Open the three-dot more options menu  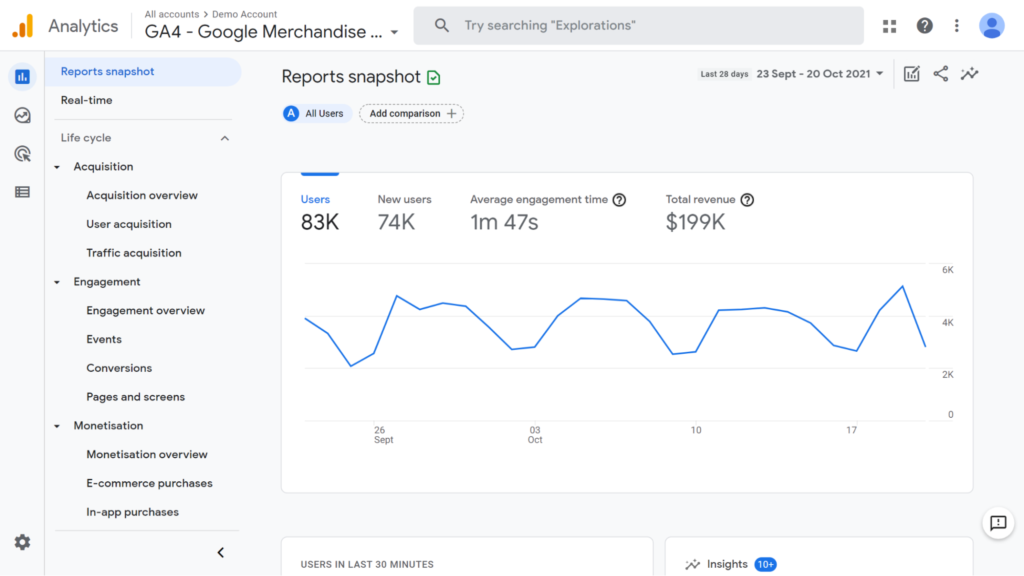[x=957, y=25]
